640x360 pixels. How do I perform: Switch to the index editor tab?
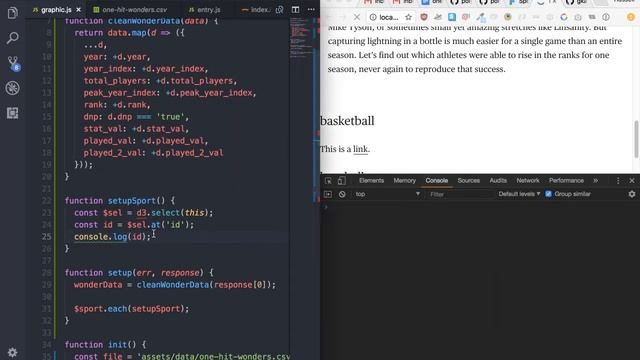click(x=255, y=9)
